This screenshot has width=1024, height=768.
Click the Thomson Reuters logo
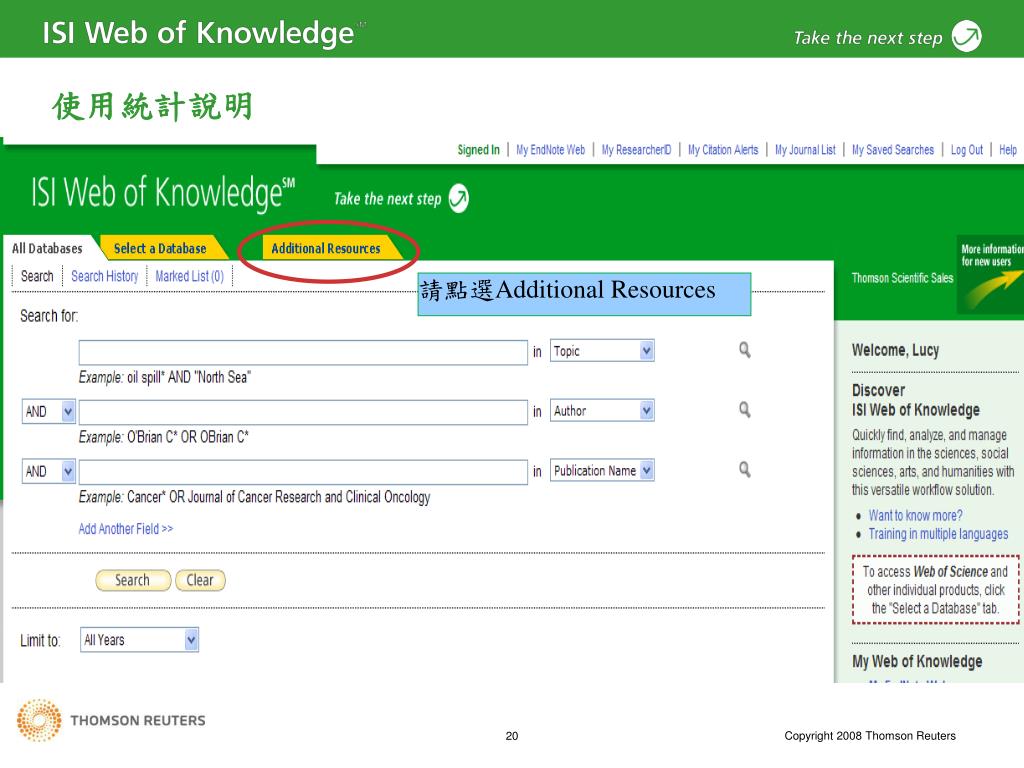[x=111, y=720]
